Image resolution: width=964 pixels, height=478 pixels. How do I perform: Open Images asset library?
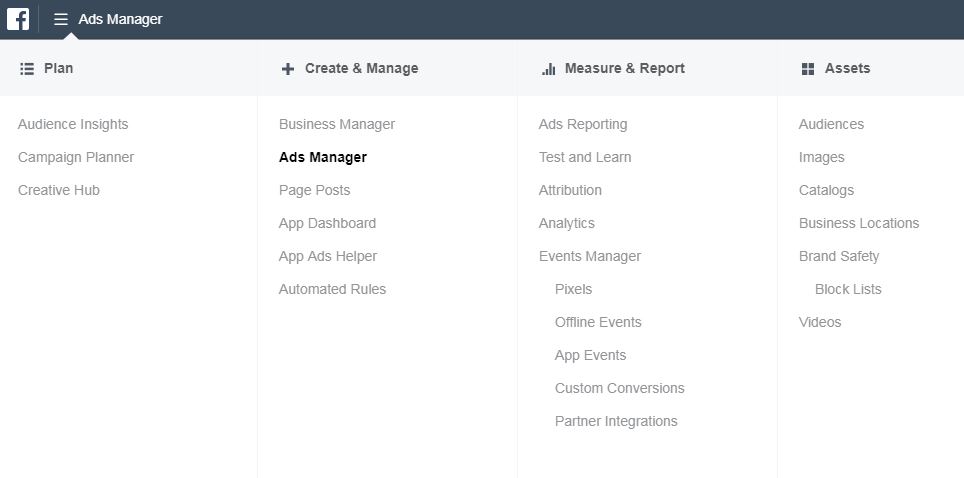coord(821,157)
